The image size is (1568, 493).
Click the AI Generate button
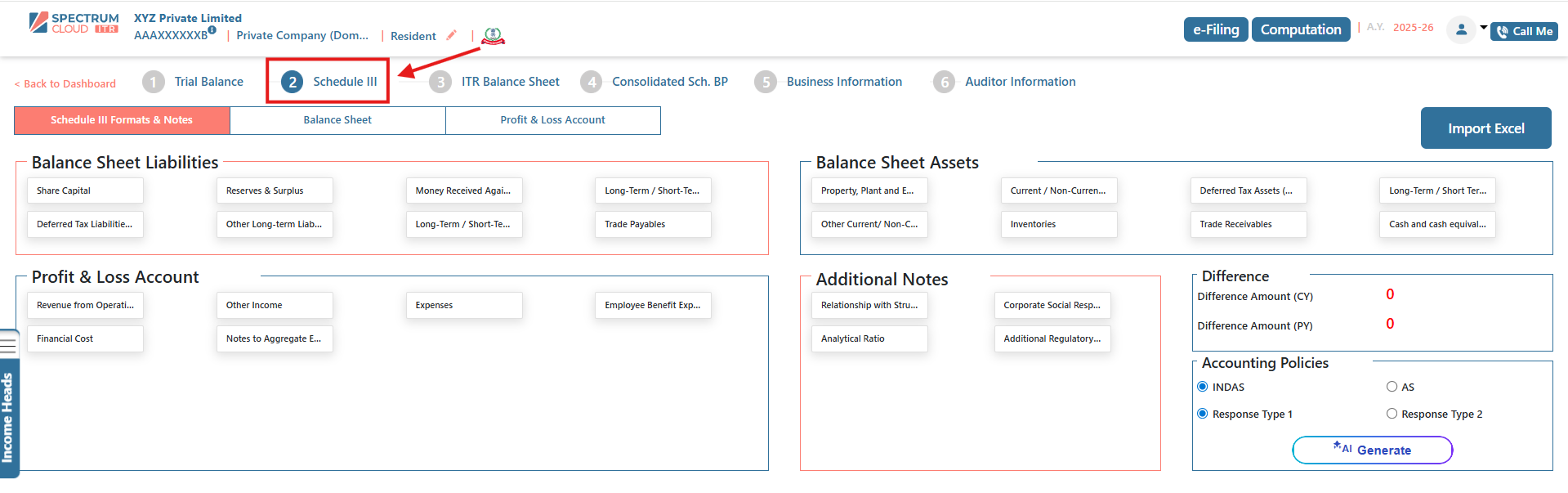coord(1372,450)
